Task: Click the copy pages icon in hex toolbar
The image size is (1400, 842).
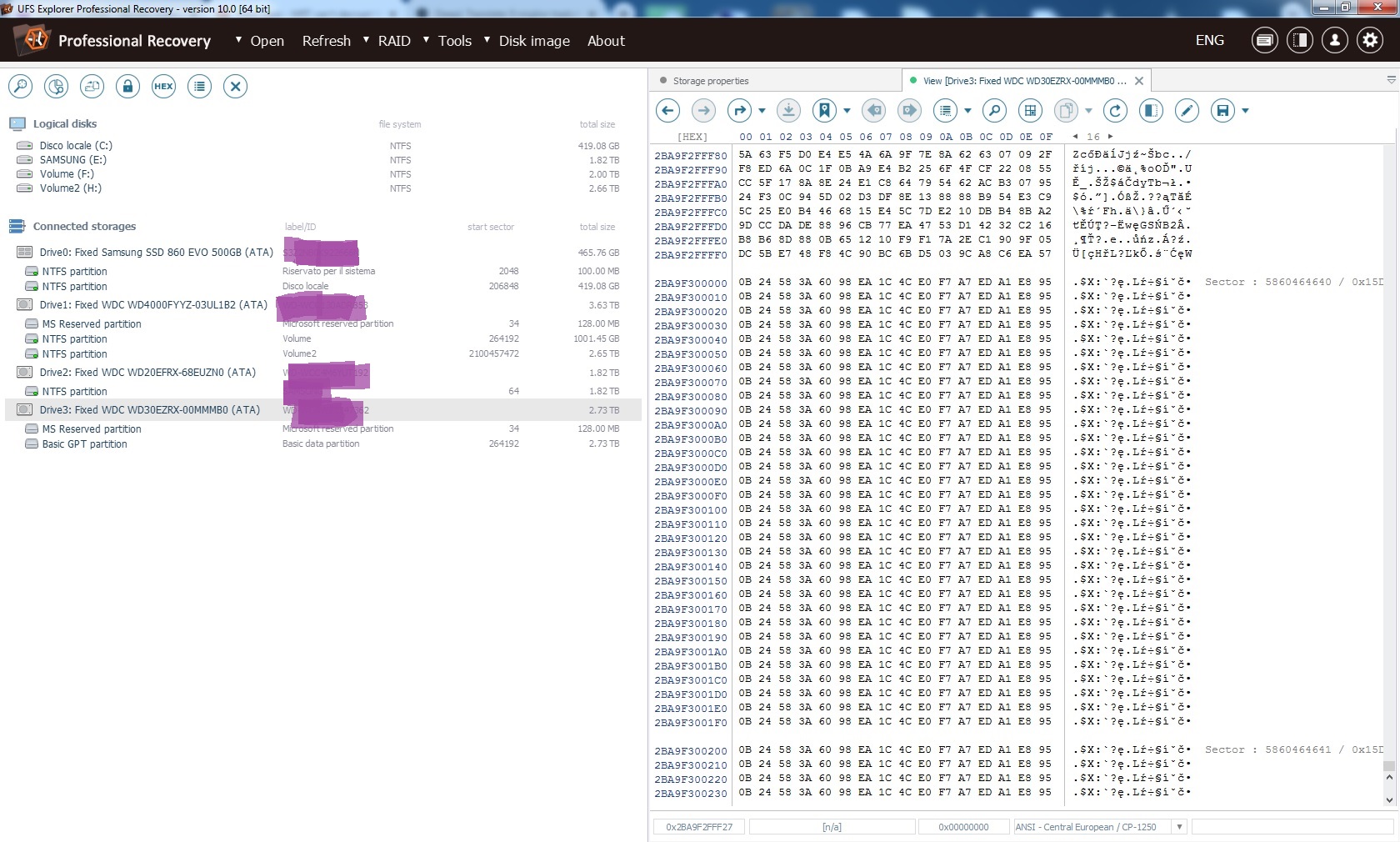Action: tap(1066, 110)
